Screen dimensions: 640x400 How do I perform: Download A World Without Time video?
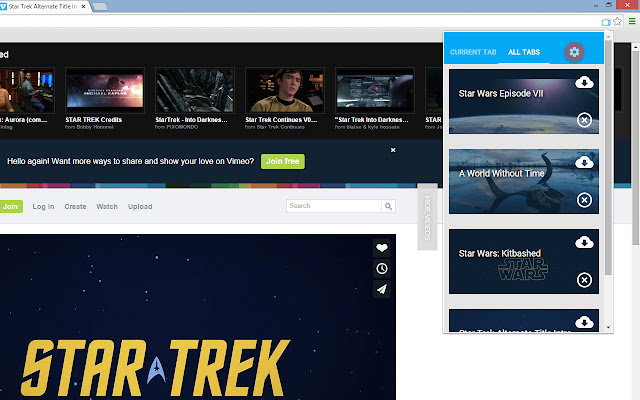click(x=584, y=162)
